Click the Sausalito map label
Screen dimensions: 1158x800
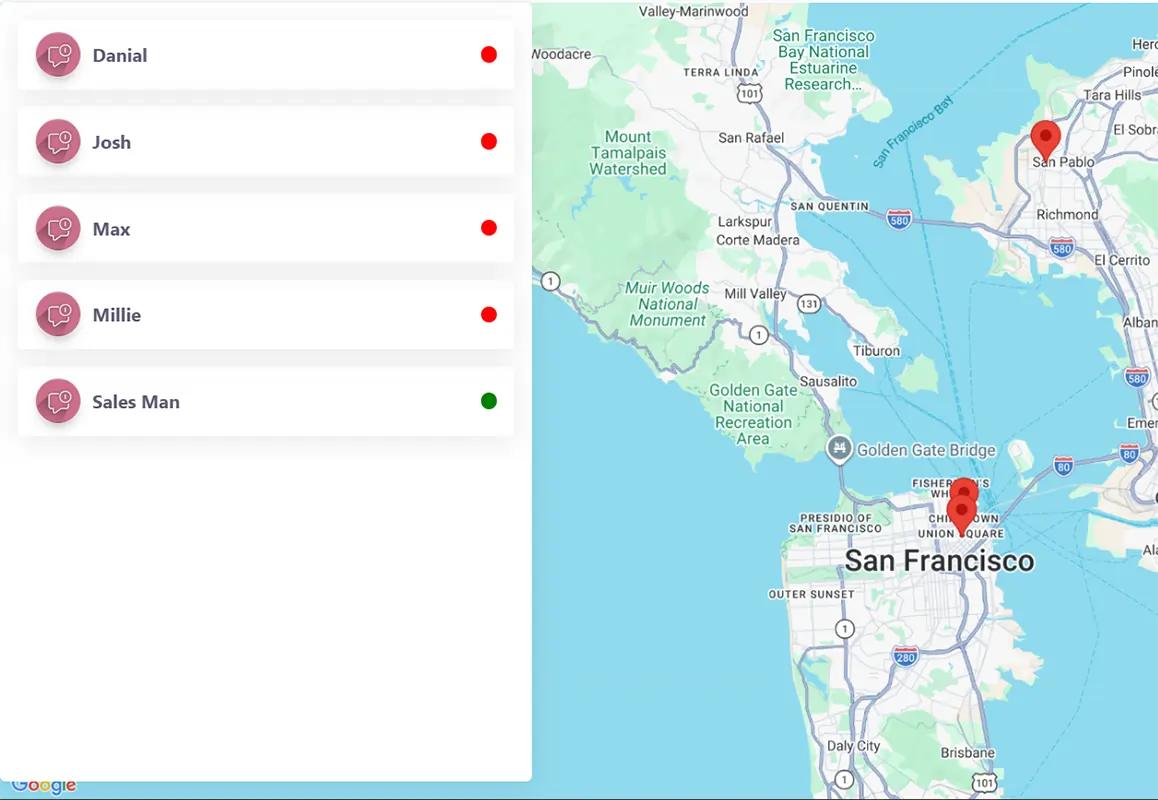coord(829,381)
